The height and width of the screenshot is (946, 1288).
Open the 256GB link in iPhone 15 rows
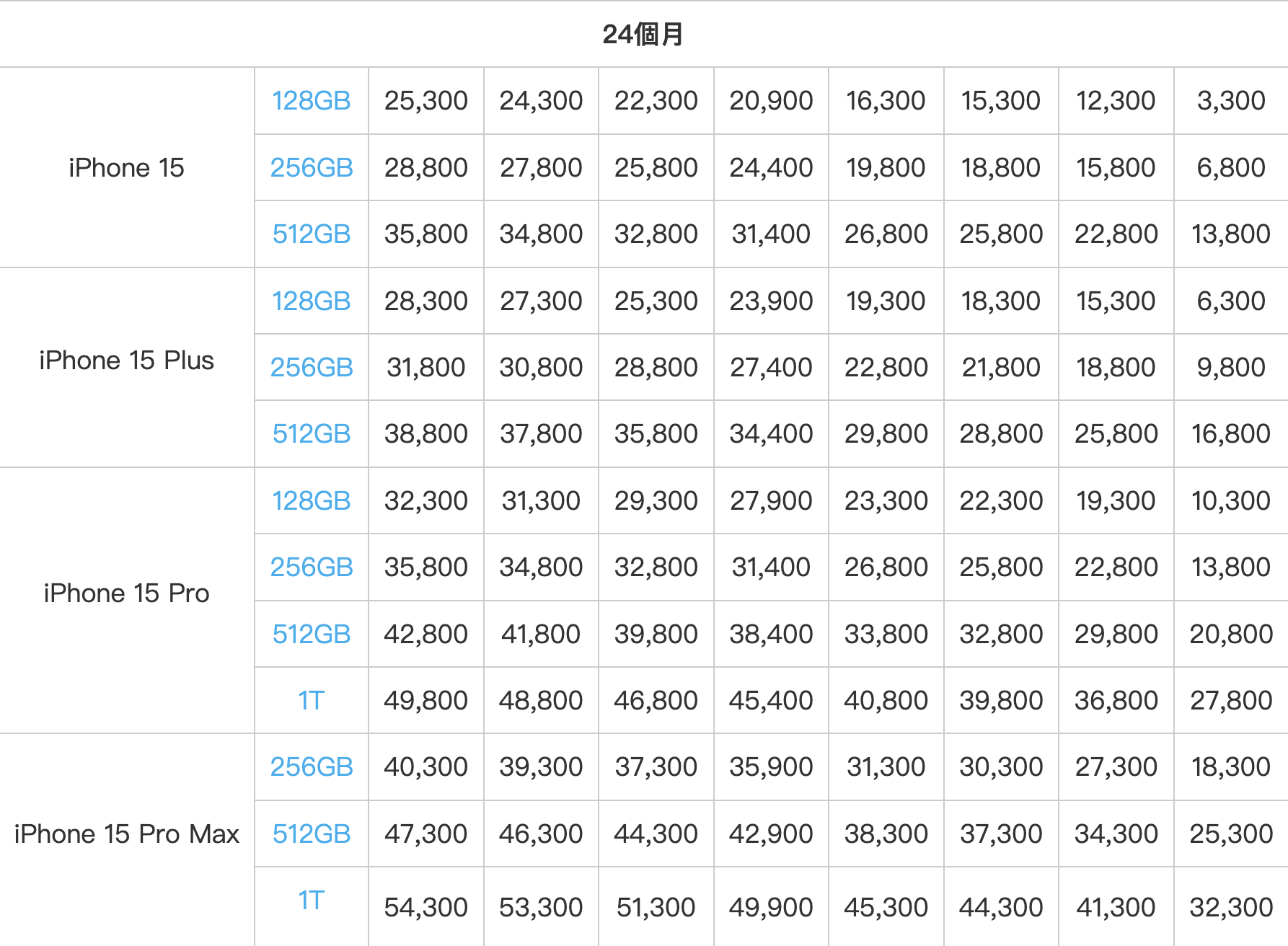(x=311, y=168)
